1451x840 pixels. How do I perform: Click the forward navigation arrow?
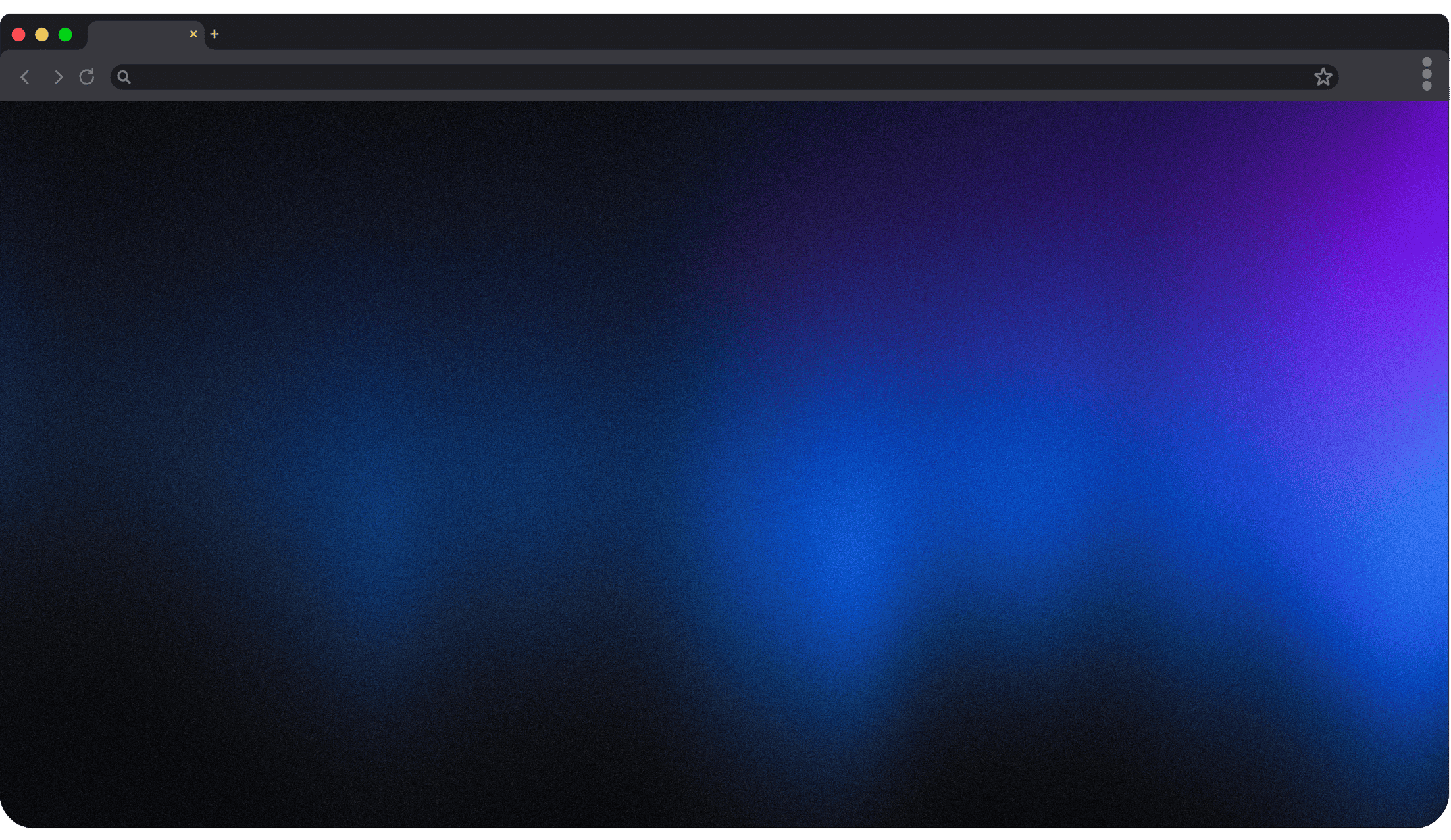coord(58,77)
